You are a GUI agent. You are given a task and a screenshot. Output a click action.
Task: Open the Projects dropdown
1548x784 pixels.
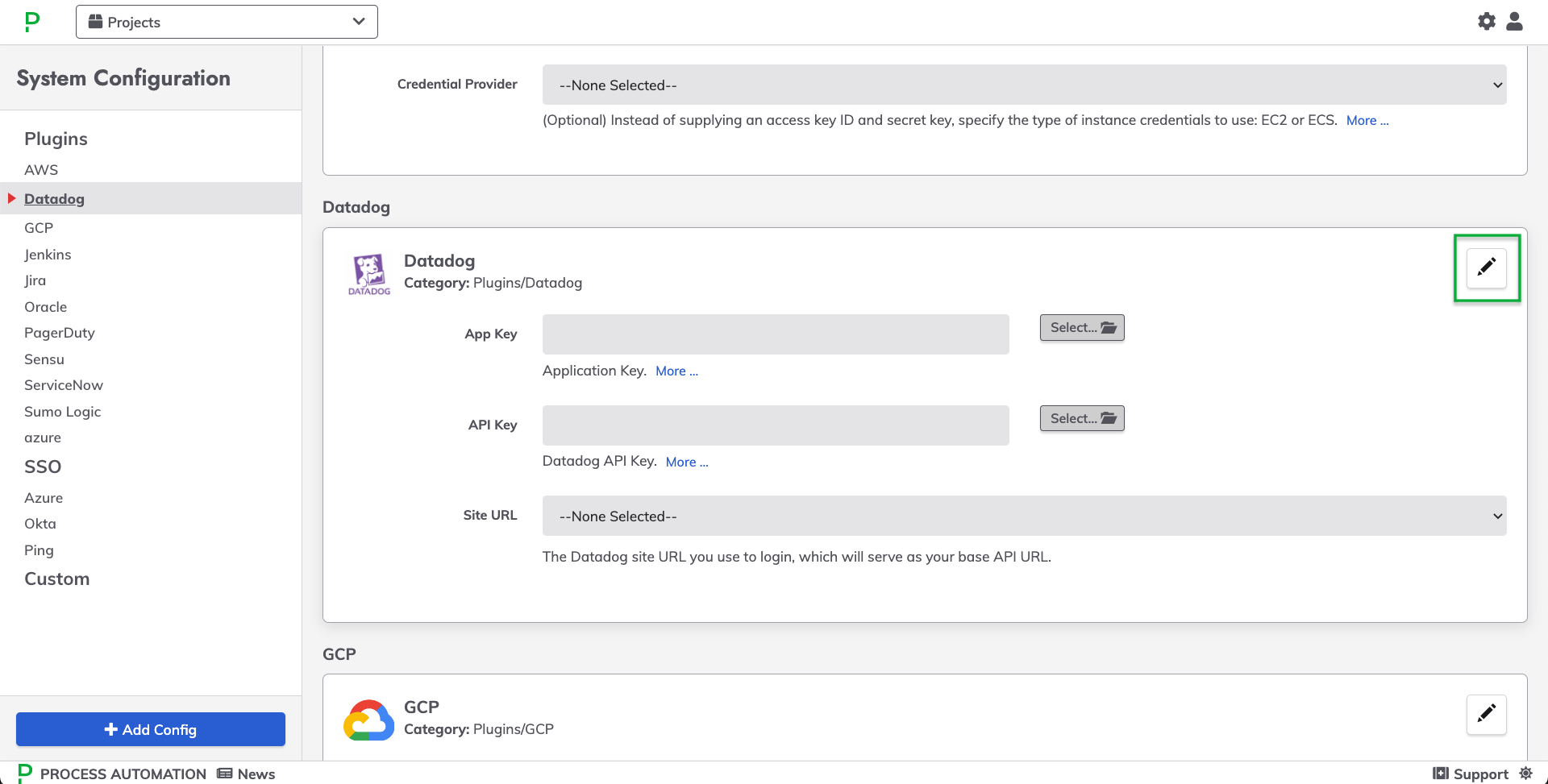(227, 22)
